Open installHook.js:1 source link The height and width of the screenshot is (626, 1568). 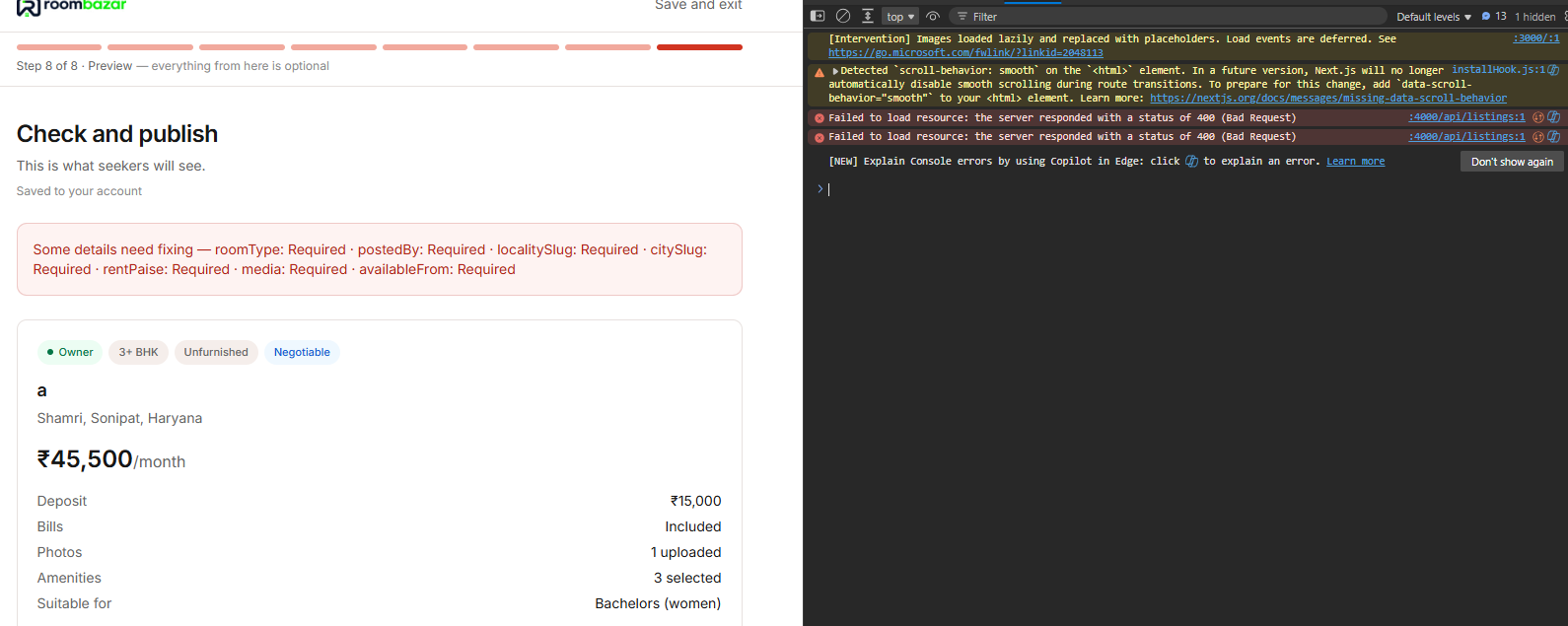tap(1498, 70)
